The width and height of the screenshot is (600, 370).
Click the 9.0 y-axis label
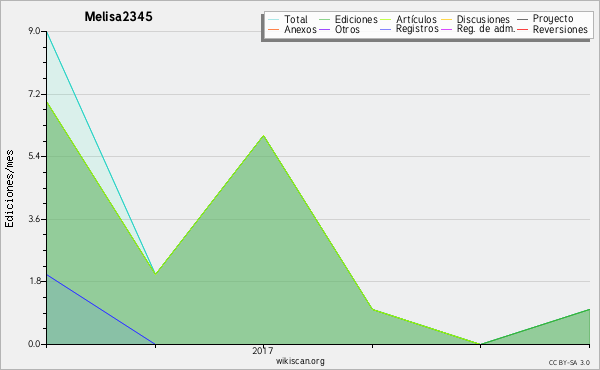(34, 31)
